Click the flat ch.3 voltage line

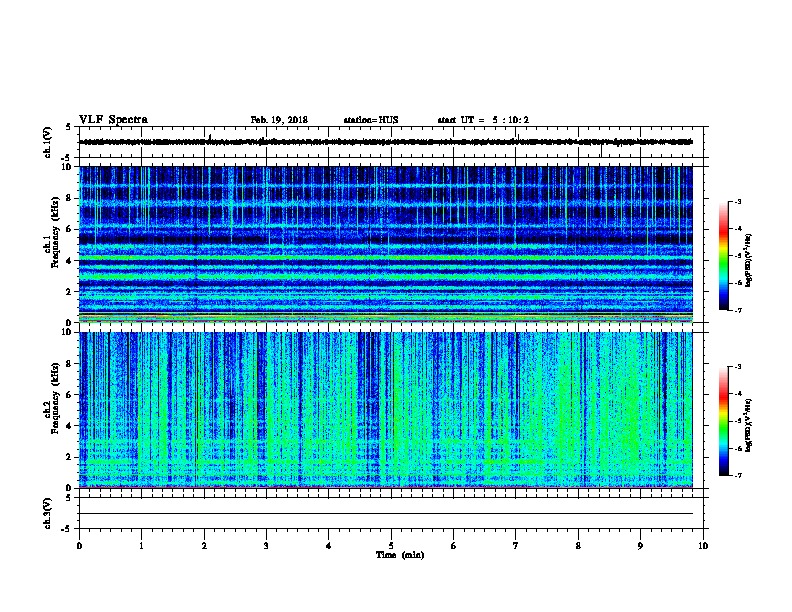386,514
